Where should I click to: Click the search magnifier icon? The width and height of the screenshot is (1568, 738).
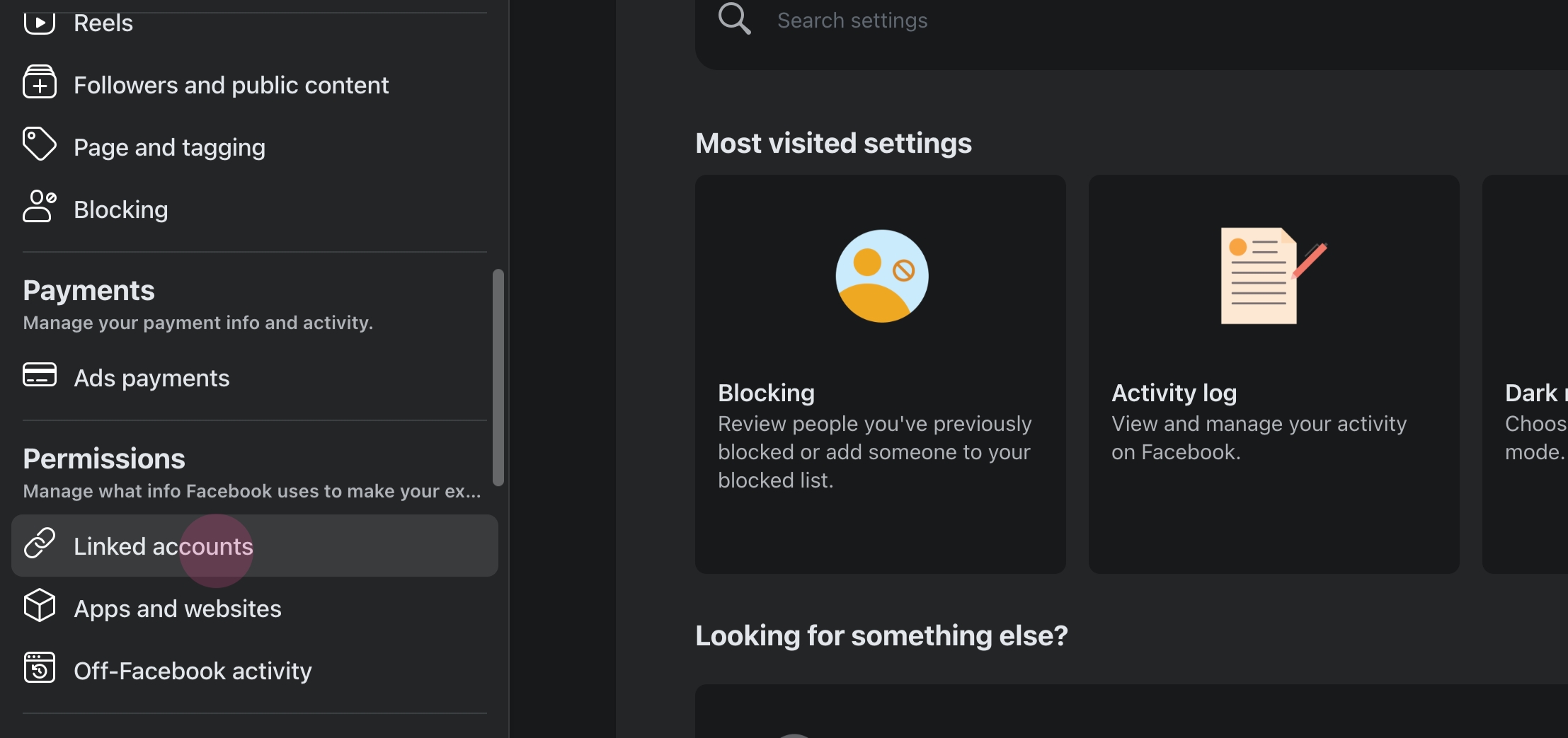pyautogui.click(x=734, y=19)
